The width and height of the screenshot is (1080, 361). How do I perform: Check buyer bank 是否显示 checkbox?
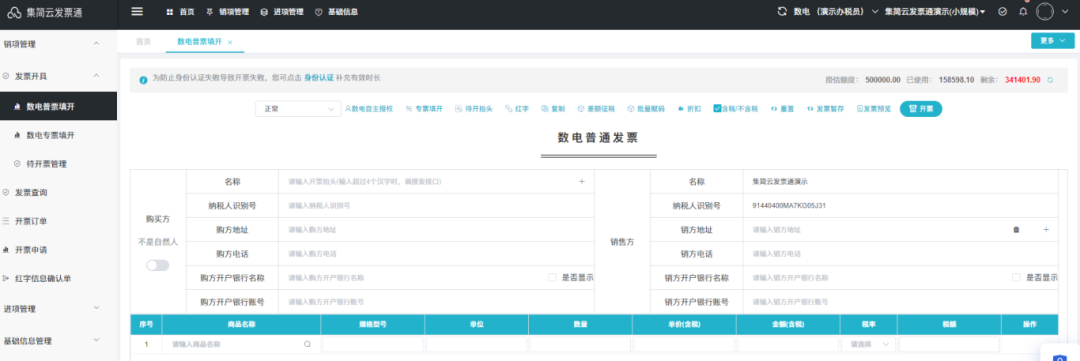click(x=552, y=278)
